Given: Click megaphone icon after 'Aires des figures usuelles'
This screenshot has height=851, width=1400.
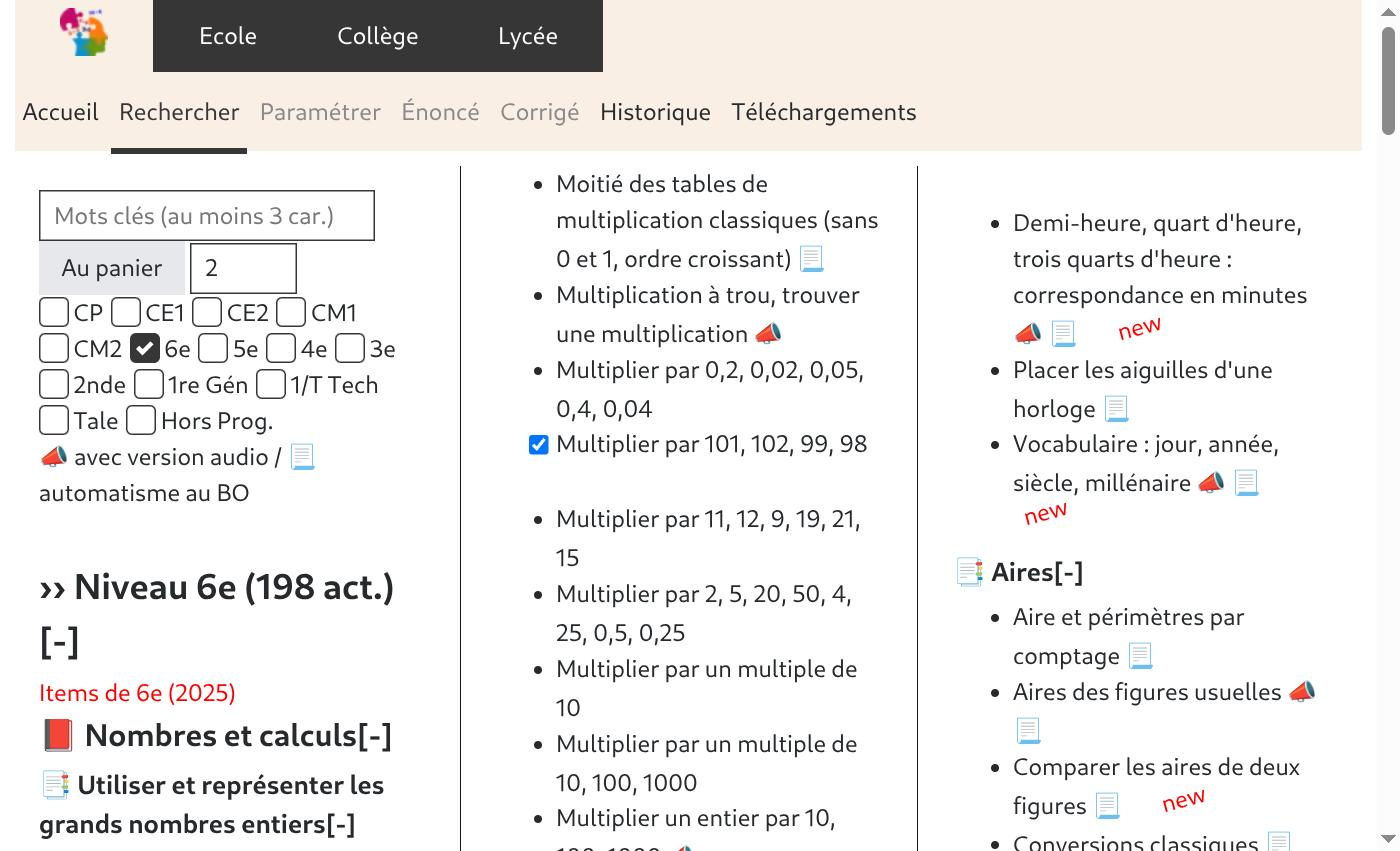Looking at the screenshot, I should click(1302, 692).
